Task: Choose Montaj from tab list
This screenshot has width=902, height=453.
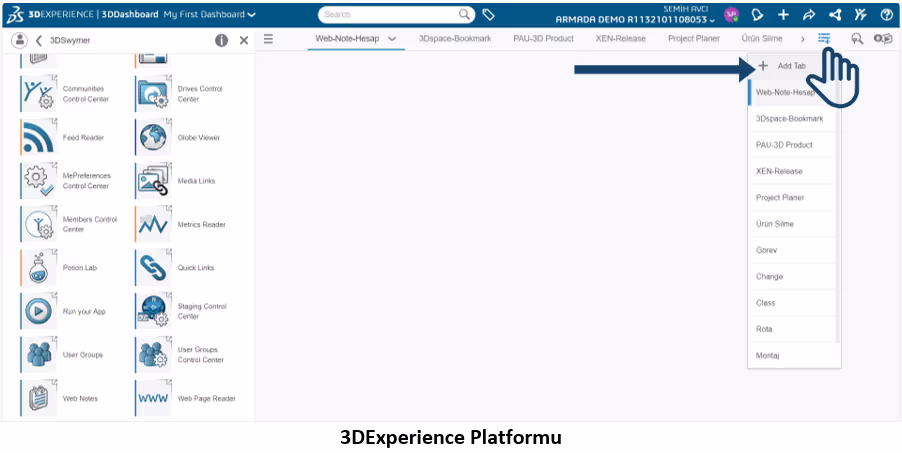Action: click(x=792, y=356)
